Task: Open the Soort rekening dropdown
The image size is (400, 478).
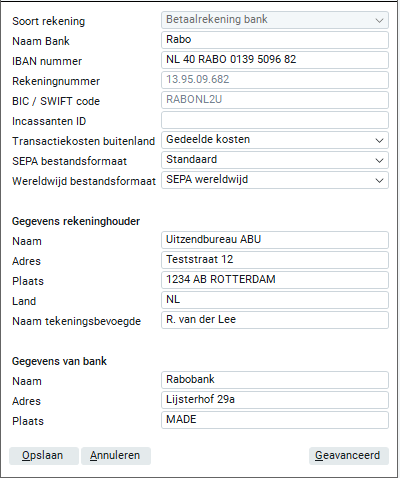Action: [275, 20]
